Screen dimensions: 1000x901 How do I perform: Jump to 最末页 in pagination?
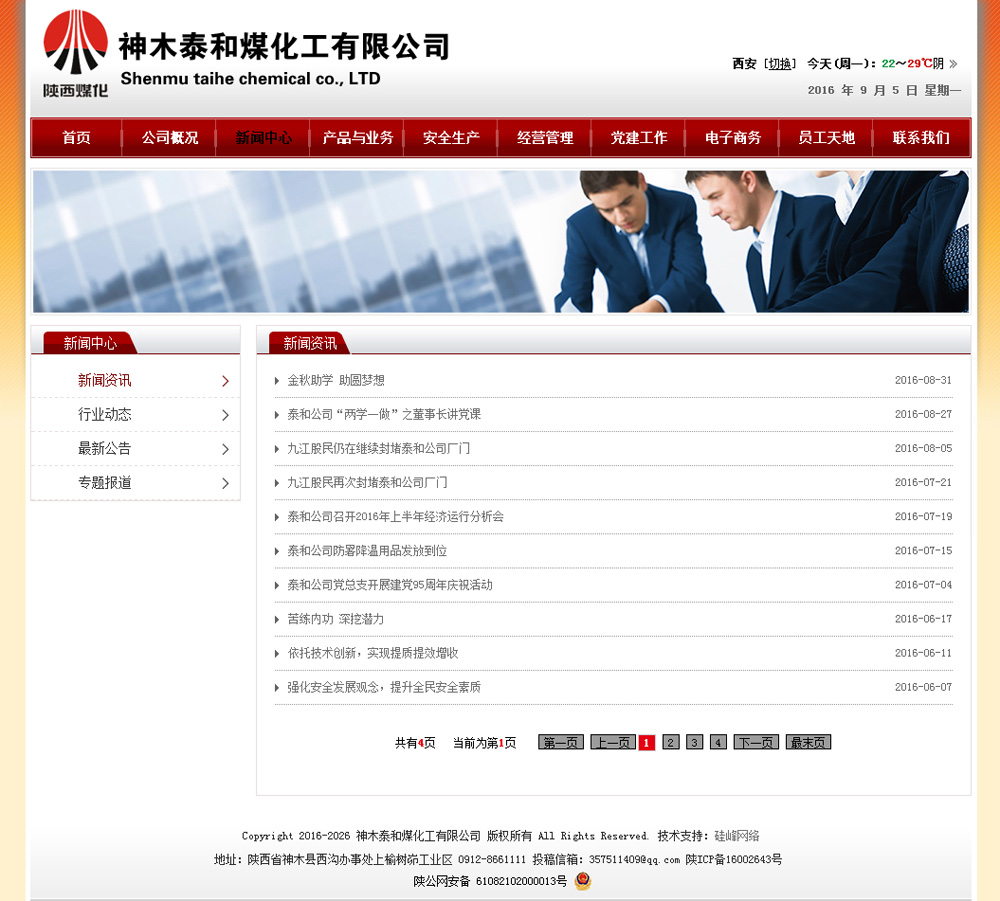pyautogui.click(x=808, y=742)
